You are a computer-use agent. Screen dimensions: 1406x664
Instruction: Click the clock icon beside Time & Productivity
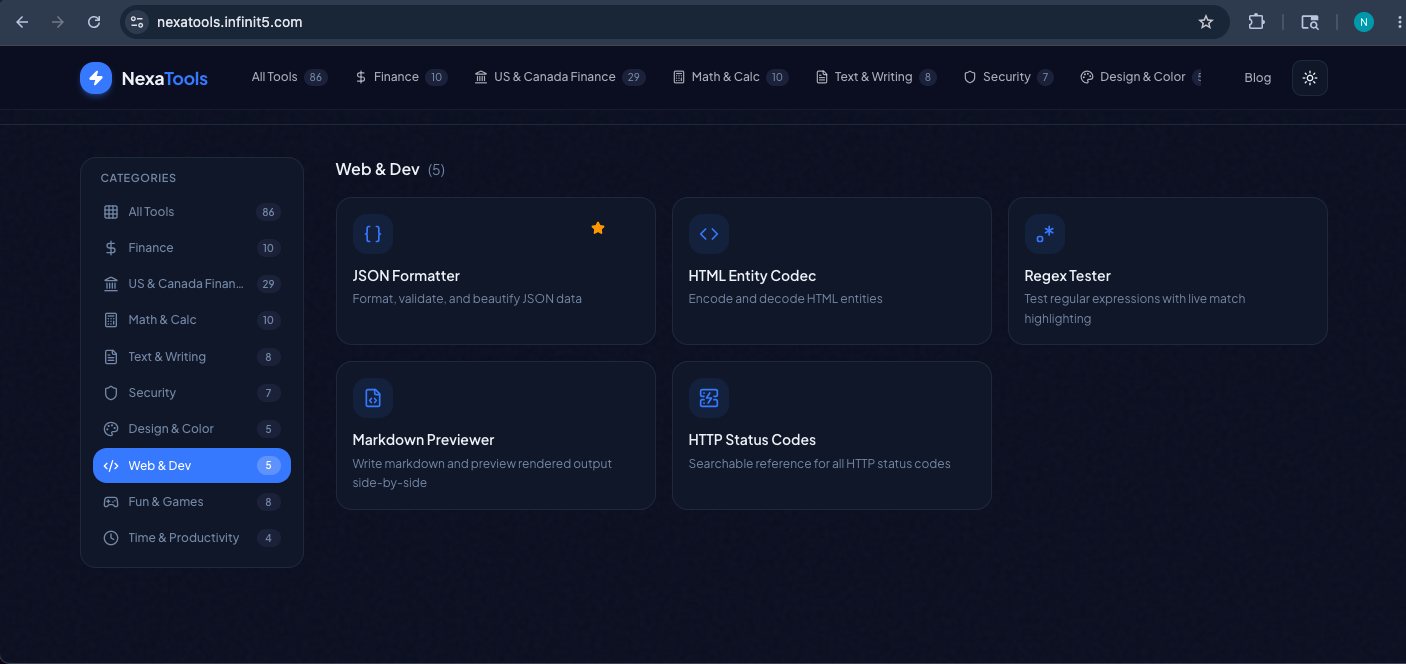coord(111,538)
